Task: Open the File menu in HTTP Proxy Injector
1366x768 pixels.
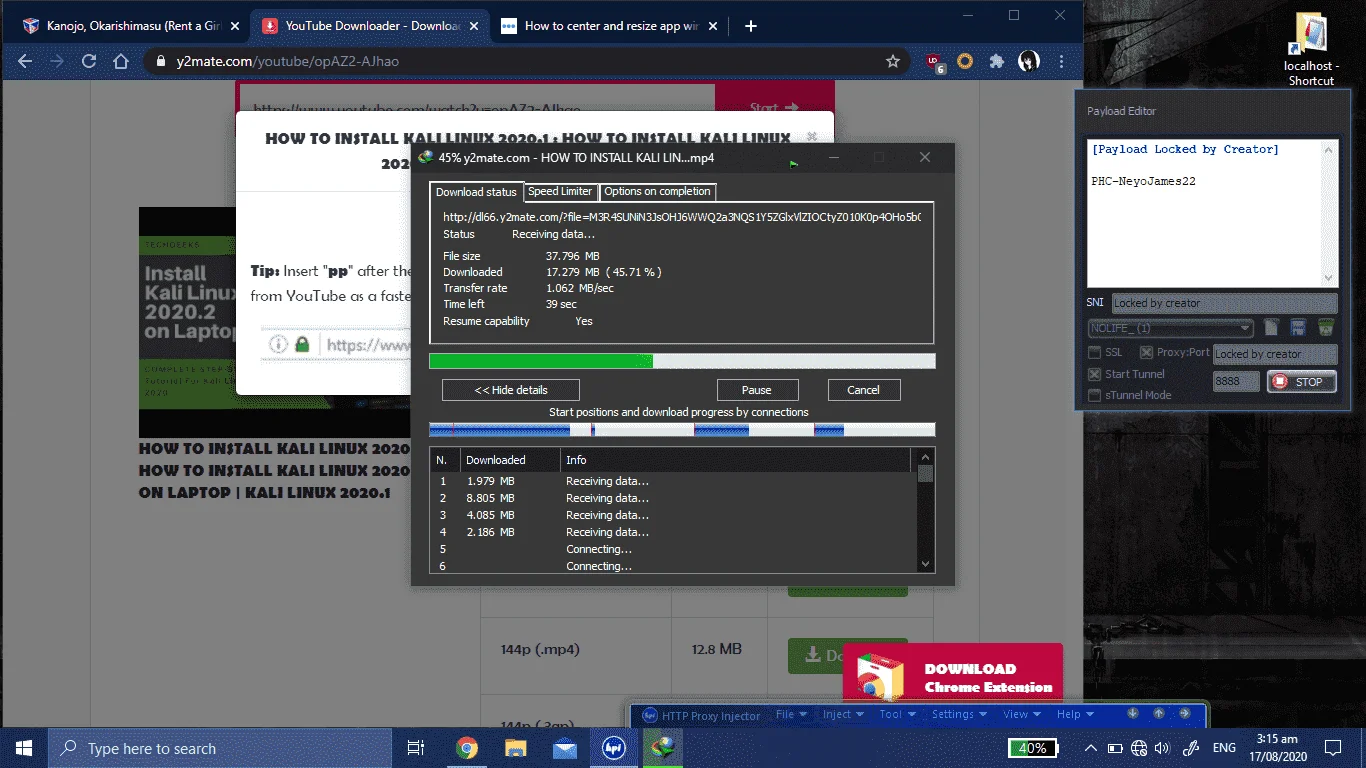Action: tap(790, 714)
